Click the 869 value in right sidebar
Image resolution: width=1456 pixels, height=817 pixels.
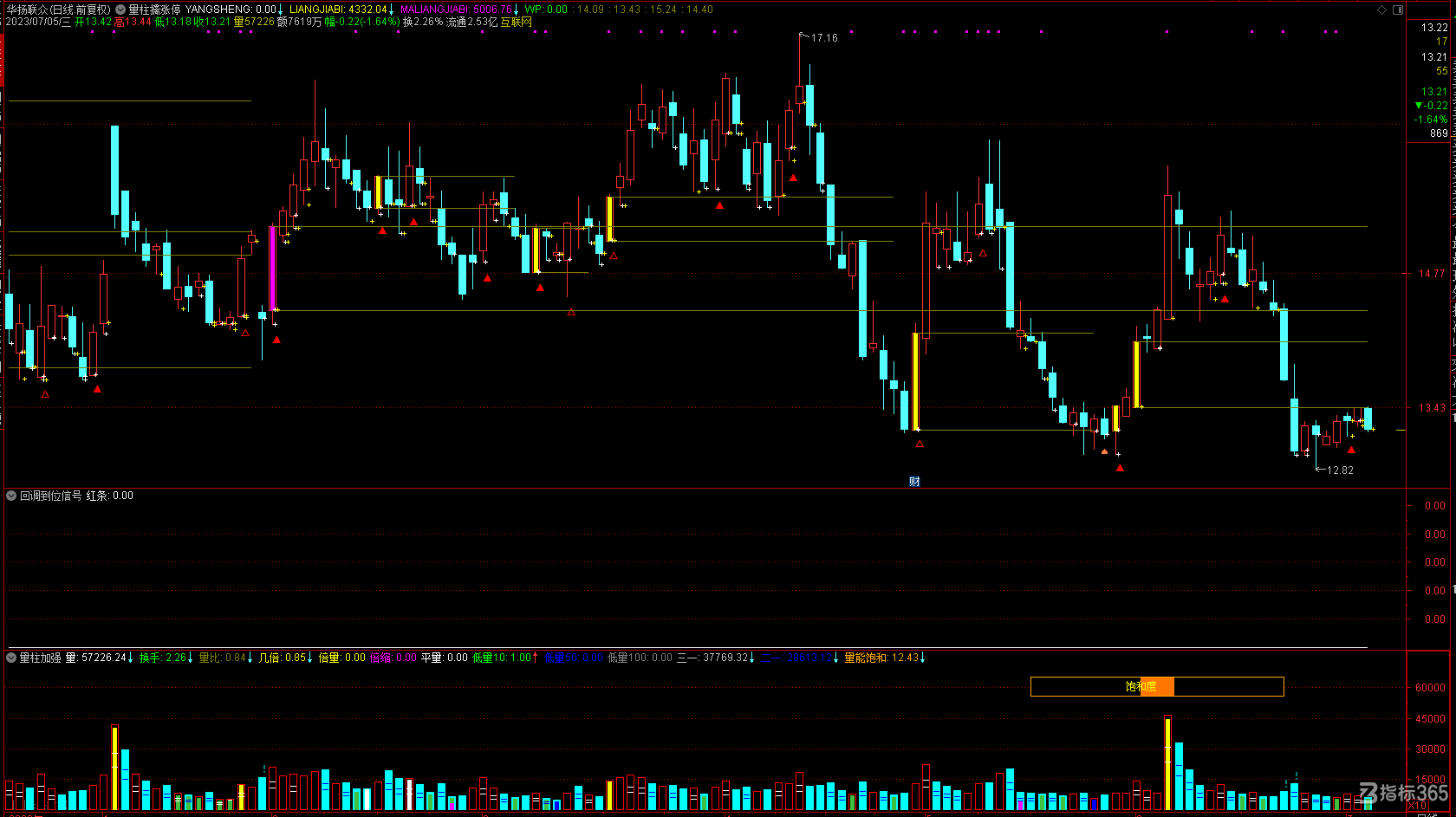coord(1439,133)
